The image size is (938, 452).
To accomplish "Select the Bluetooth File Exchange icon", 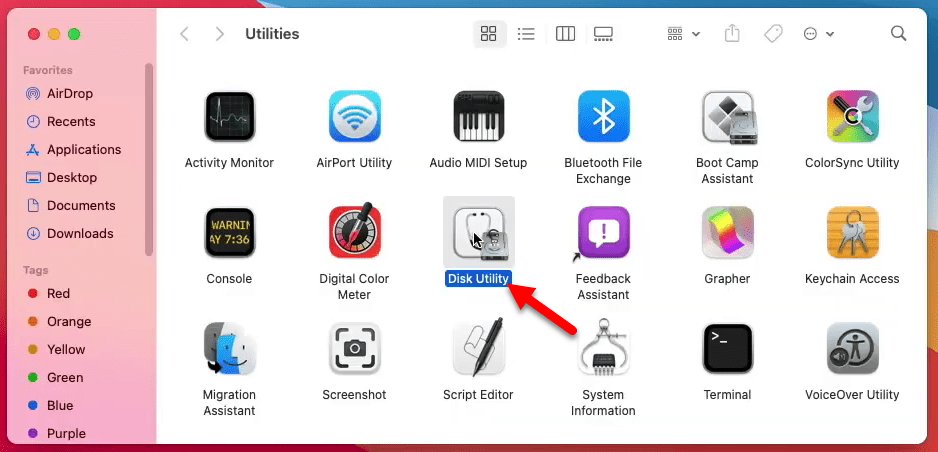I will [x=603, y=117].
